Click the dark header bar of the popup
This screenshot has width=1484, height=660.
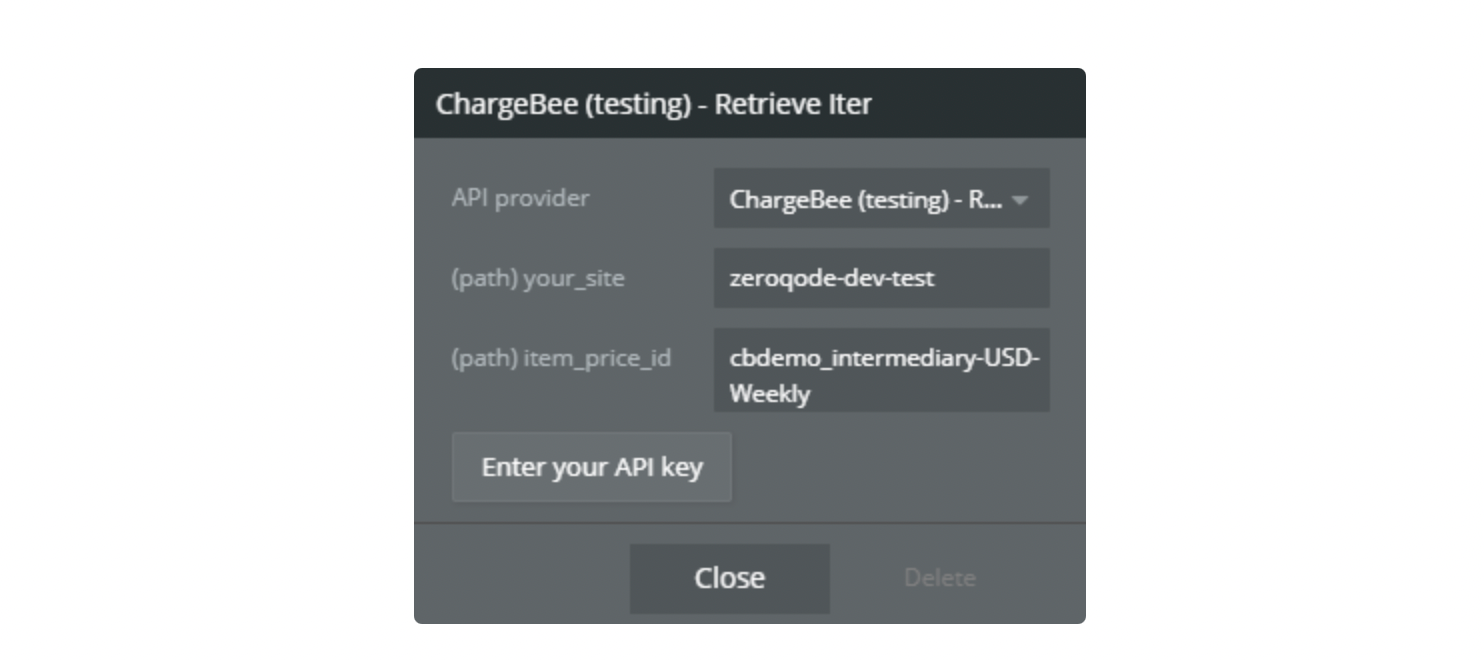point(750,103)
